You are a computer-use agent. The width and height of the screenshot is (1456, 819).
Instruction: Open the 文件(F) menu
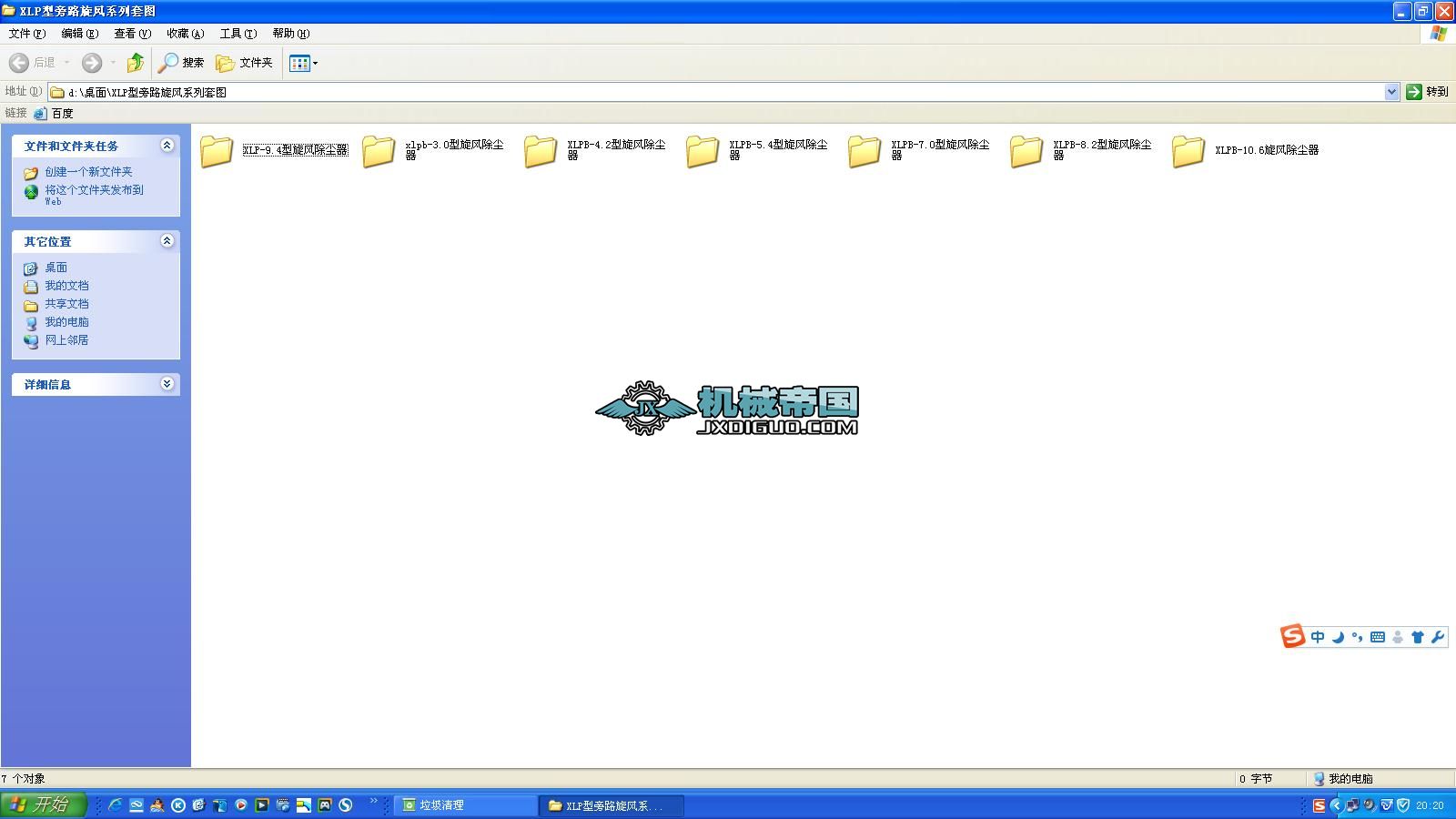pyautogui.click(x=27, y=34)
